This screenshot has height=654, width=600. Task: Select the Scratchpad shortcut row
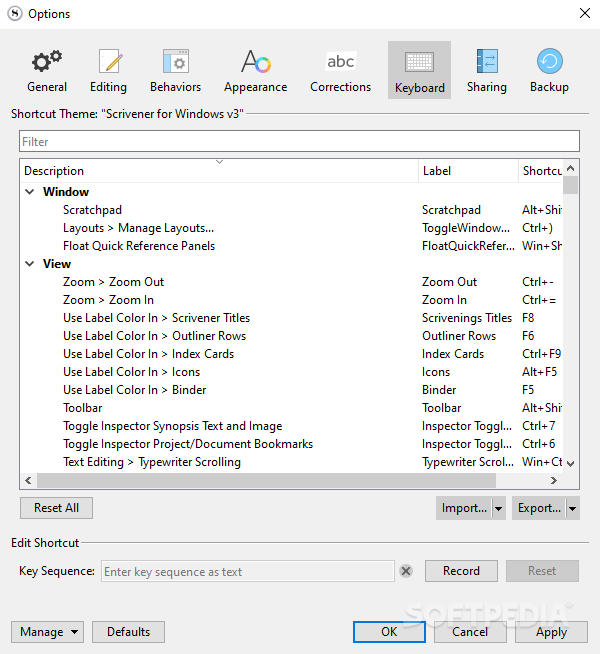click(291, 210)
